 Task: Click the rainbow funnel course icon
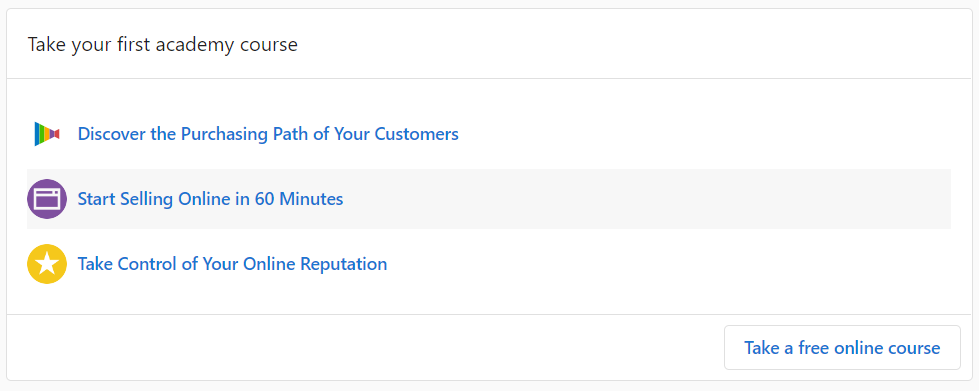pyautogui.click(x=47, y=134)
